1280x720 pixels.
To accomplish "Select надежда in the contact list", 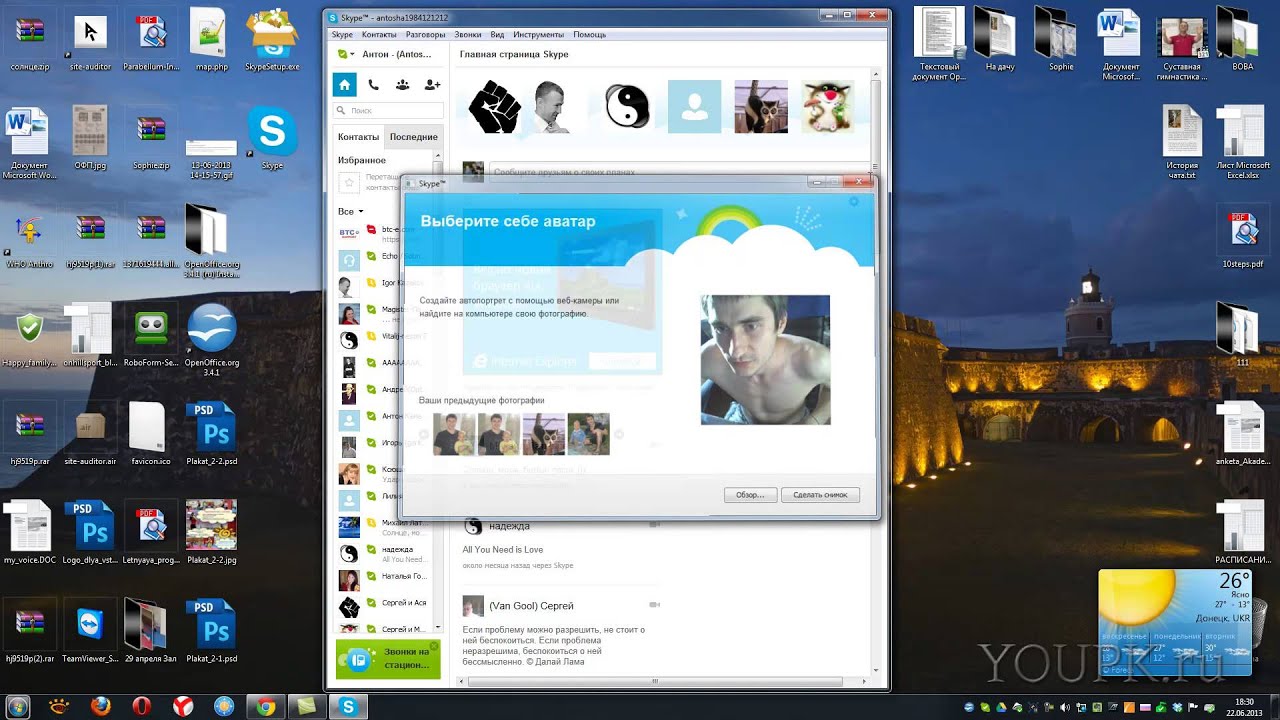I will tap(385, 553).
